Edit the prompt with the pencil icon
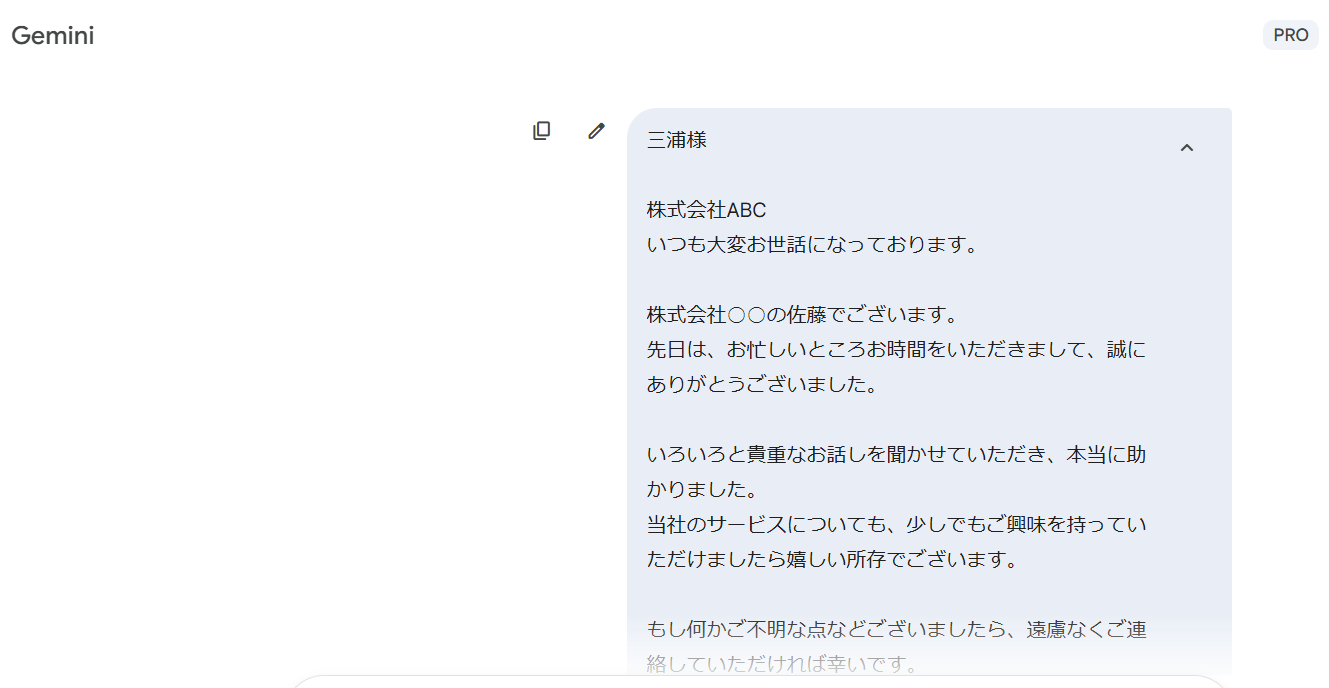Screen dimensions: 1329x688 [x=596, y=131]
